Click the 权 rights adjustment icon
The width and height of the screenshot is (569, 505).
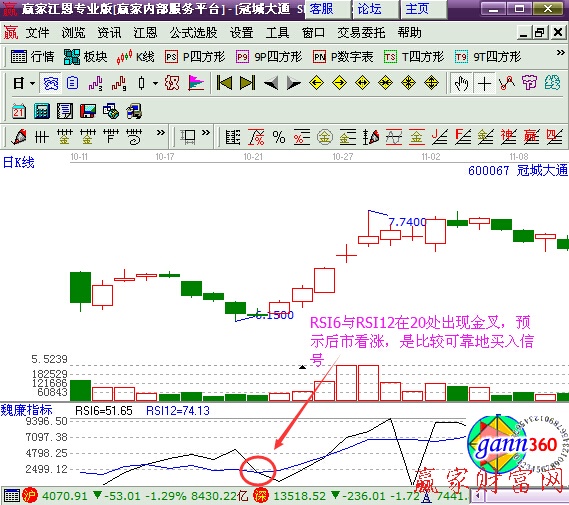172,83
